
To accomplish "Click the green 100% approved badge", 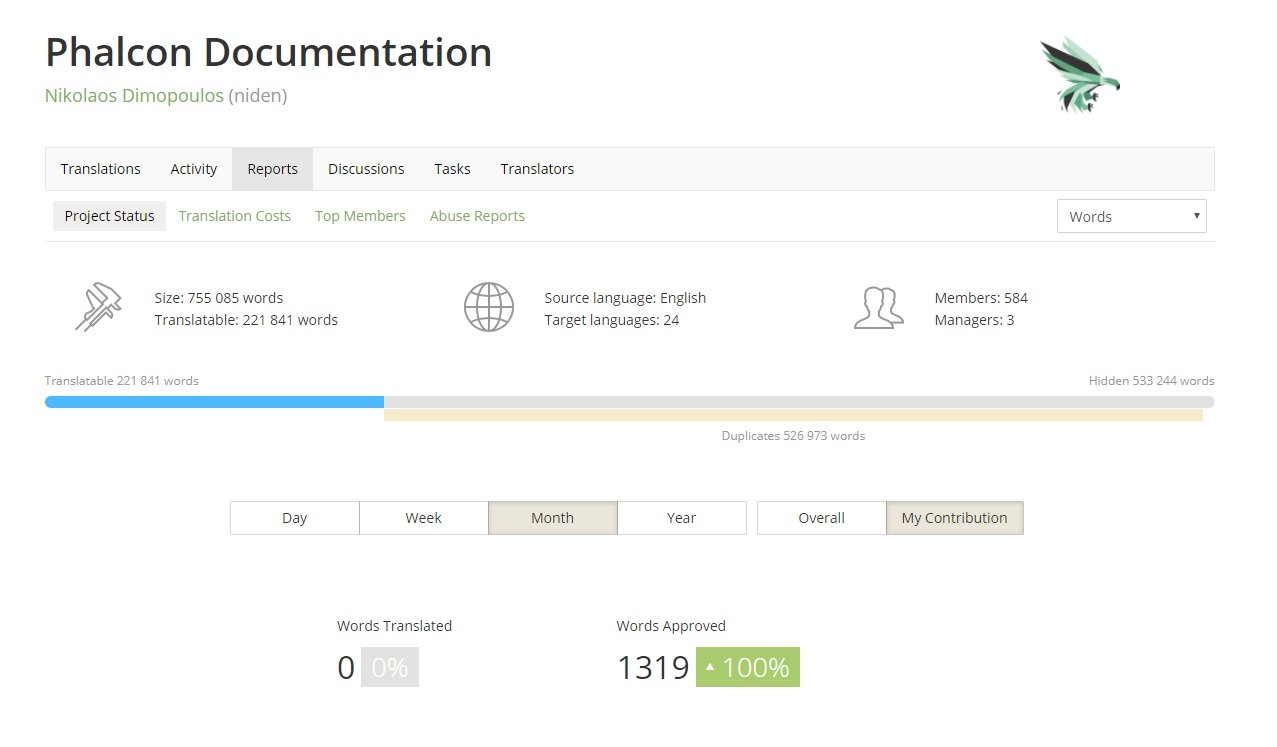I will [x=747, y=667].
